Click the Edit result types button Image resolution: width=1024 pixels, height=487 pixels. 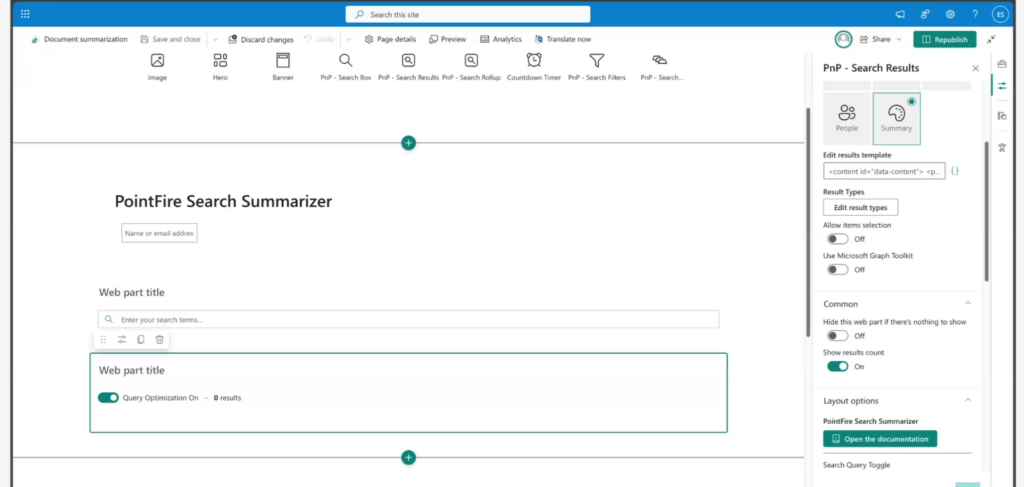(x=860, y=207)
